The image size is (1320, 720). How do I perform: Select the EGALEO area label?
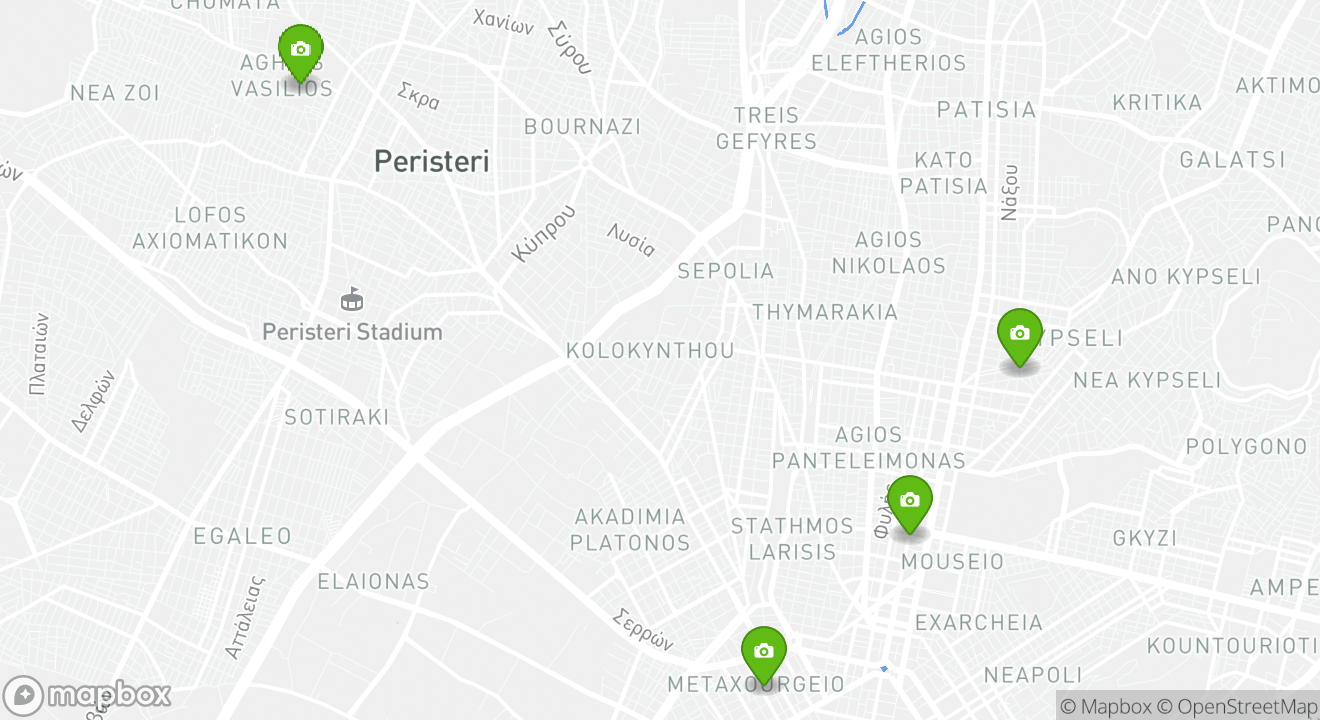tap(243, 536)
